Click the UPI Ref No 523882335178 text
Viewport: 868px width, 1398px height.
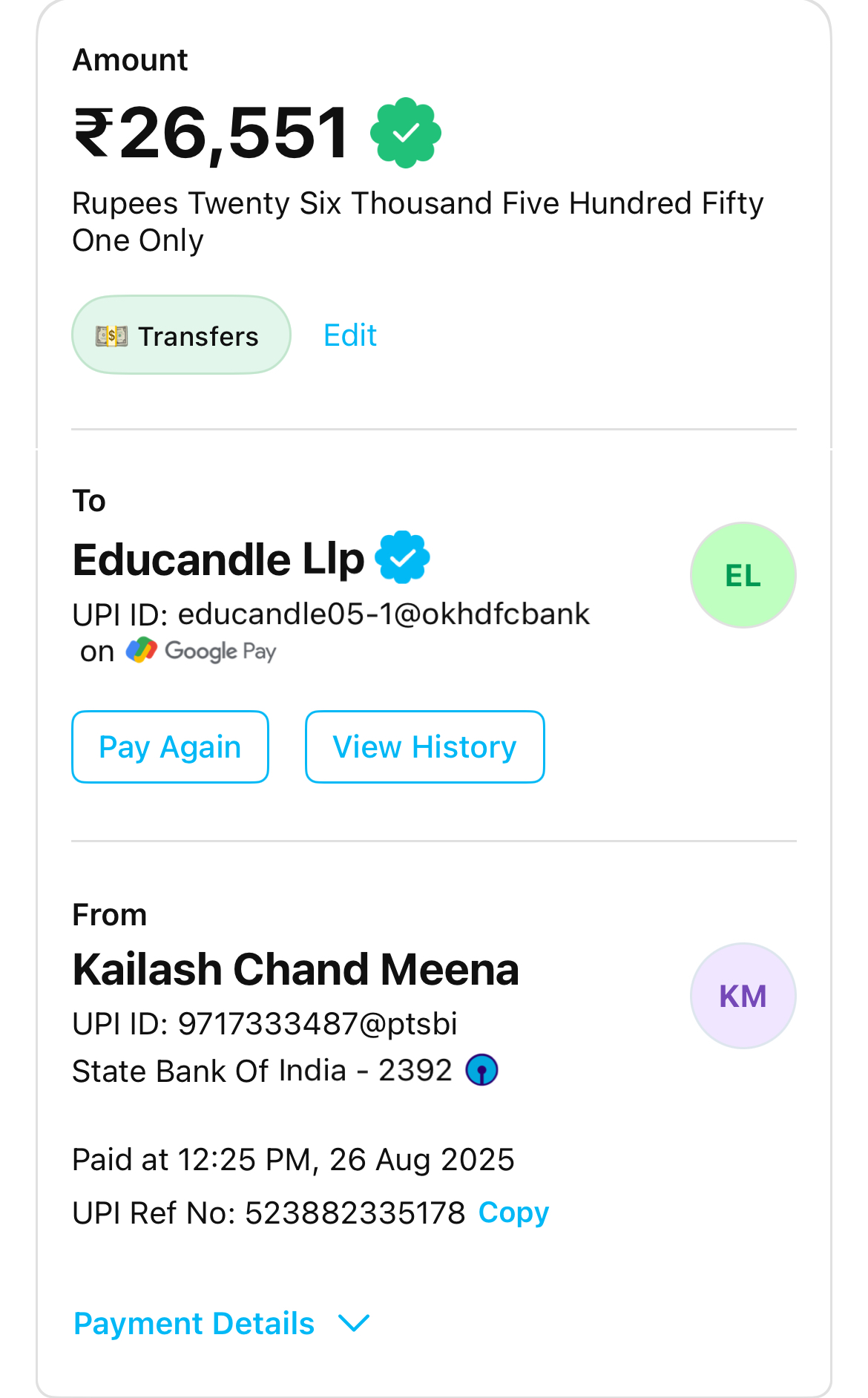tap(355, 1213)
